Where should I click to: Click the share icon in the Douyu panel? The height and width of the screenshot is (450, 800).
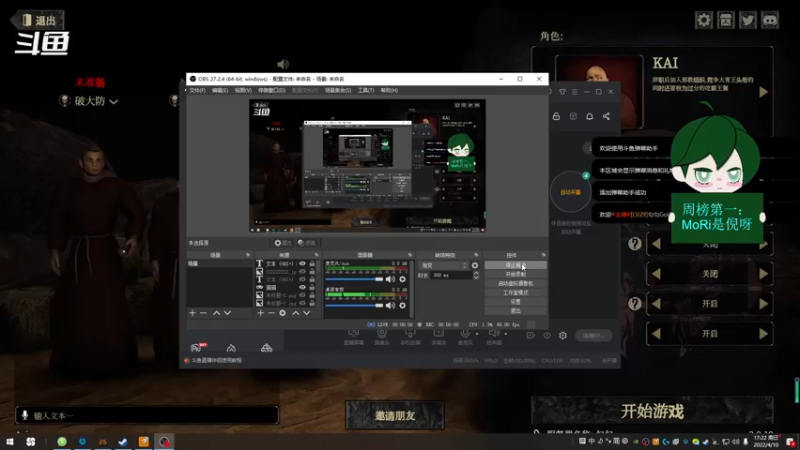point(606,116)
